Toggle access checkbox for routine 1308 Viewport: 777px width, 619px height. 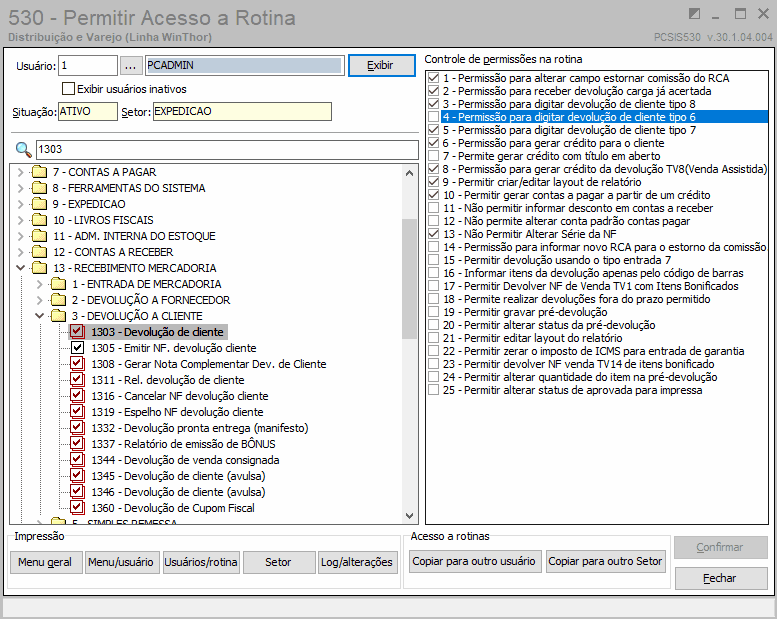pos(77,364)
